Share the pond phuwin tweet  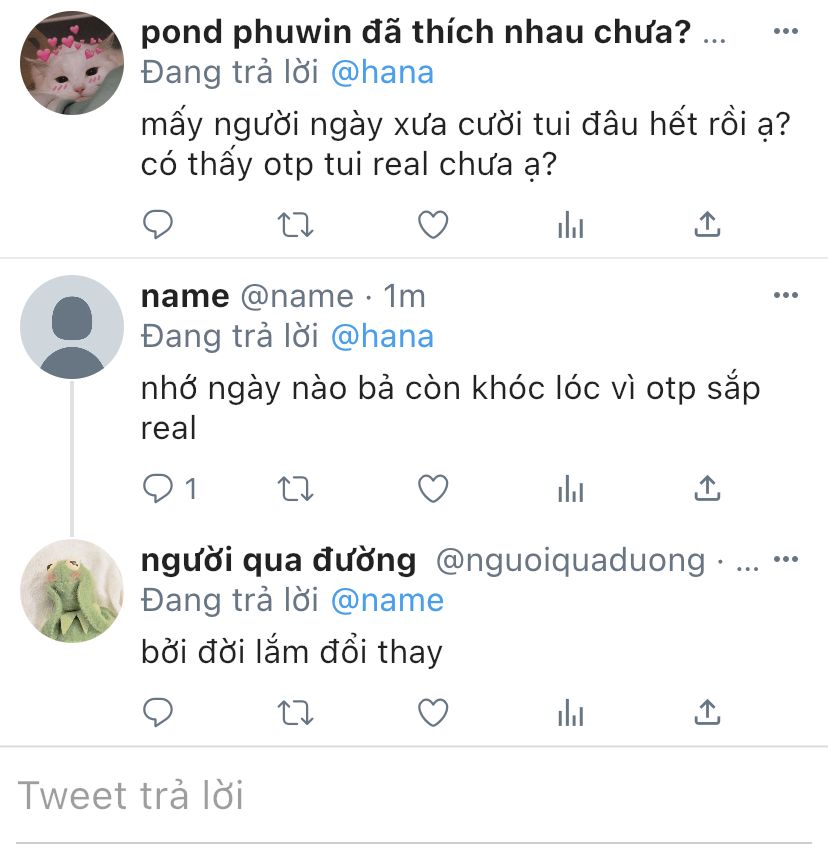coord(707,224)
